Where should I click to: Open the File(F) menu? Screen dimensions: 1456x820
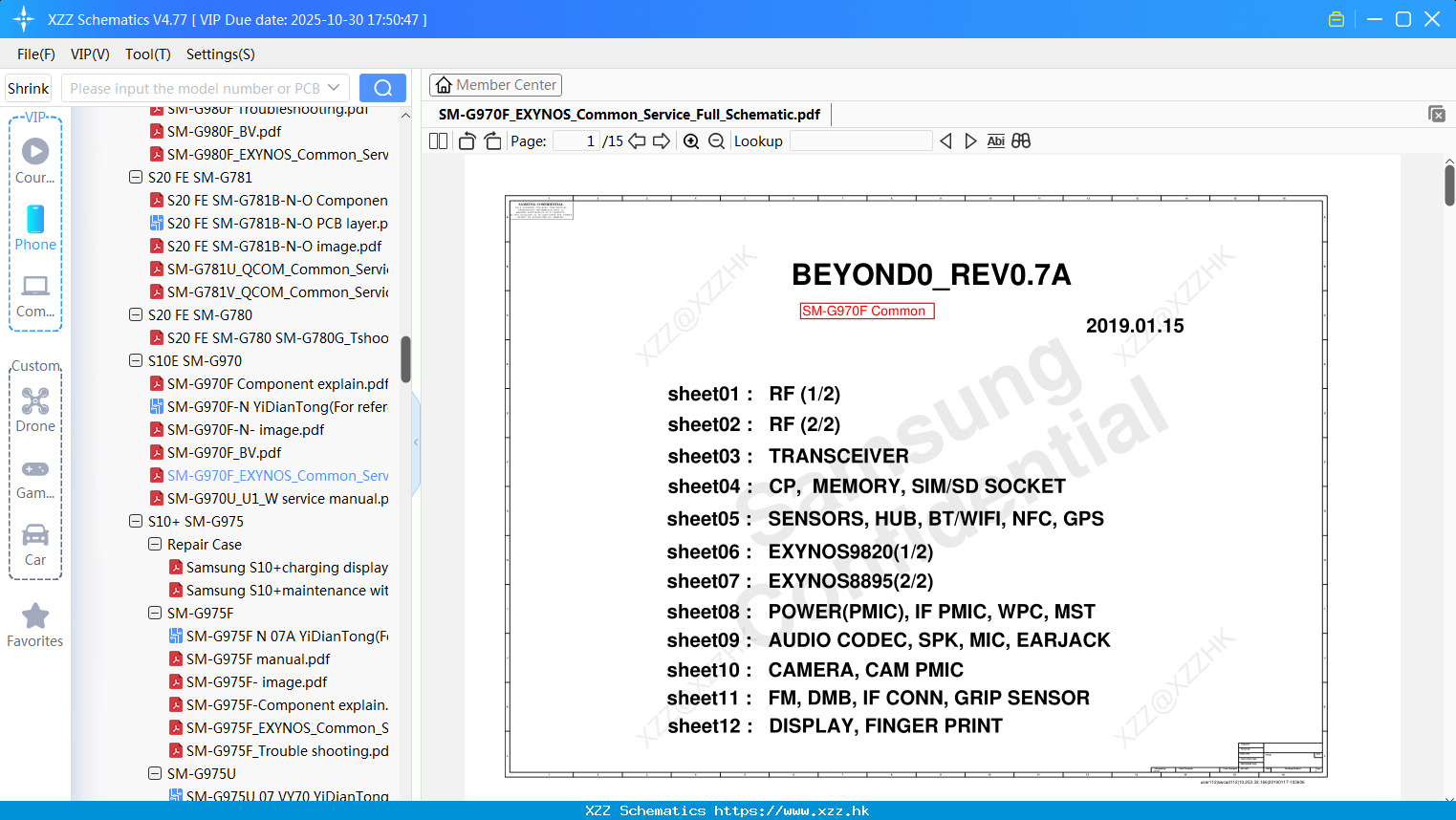(x=36, y=54)
